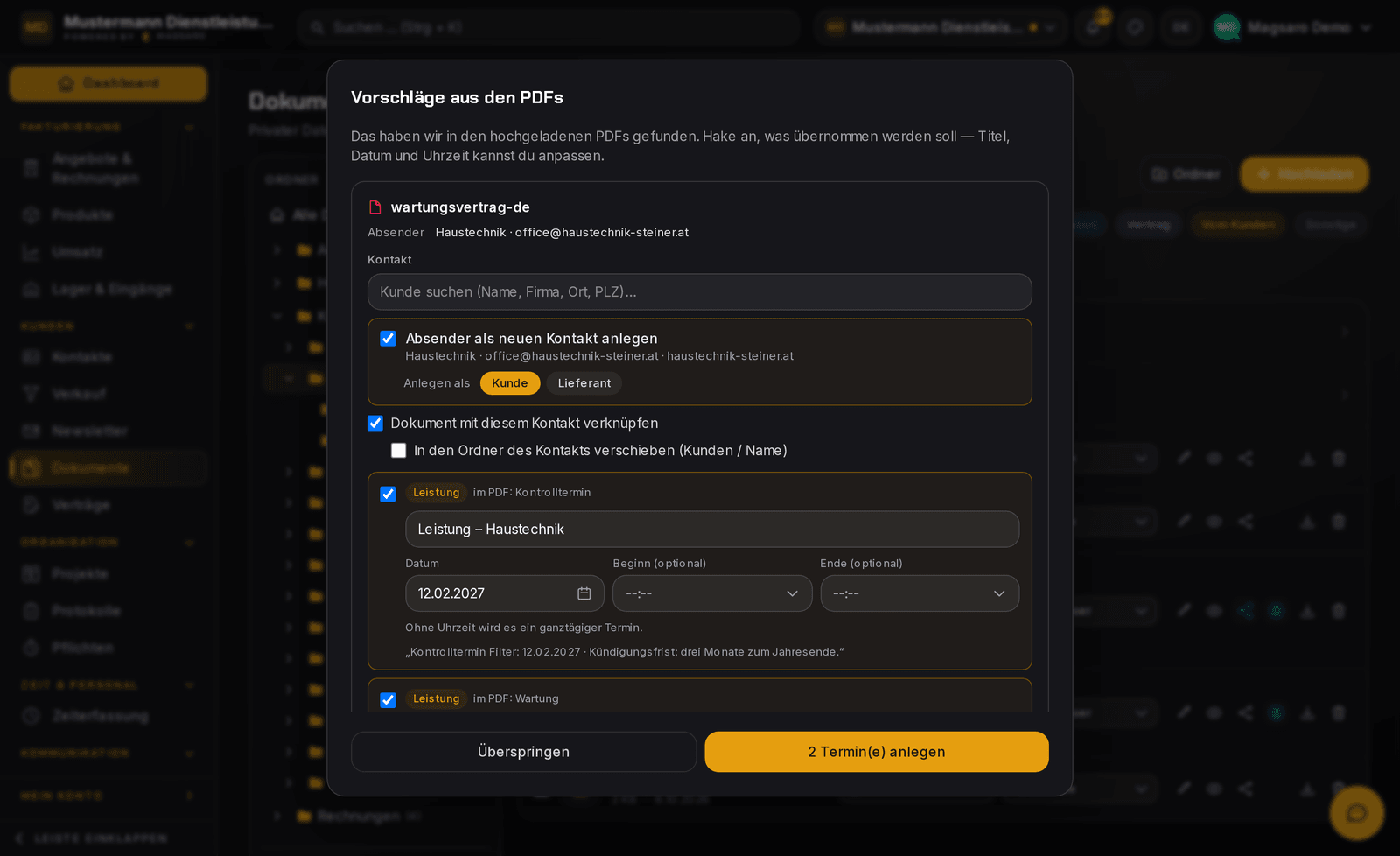Click the file name 'wartungsvertrag-de'
This screenshot has width=1400, height=856.
click(460, 207)
